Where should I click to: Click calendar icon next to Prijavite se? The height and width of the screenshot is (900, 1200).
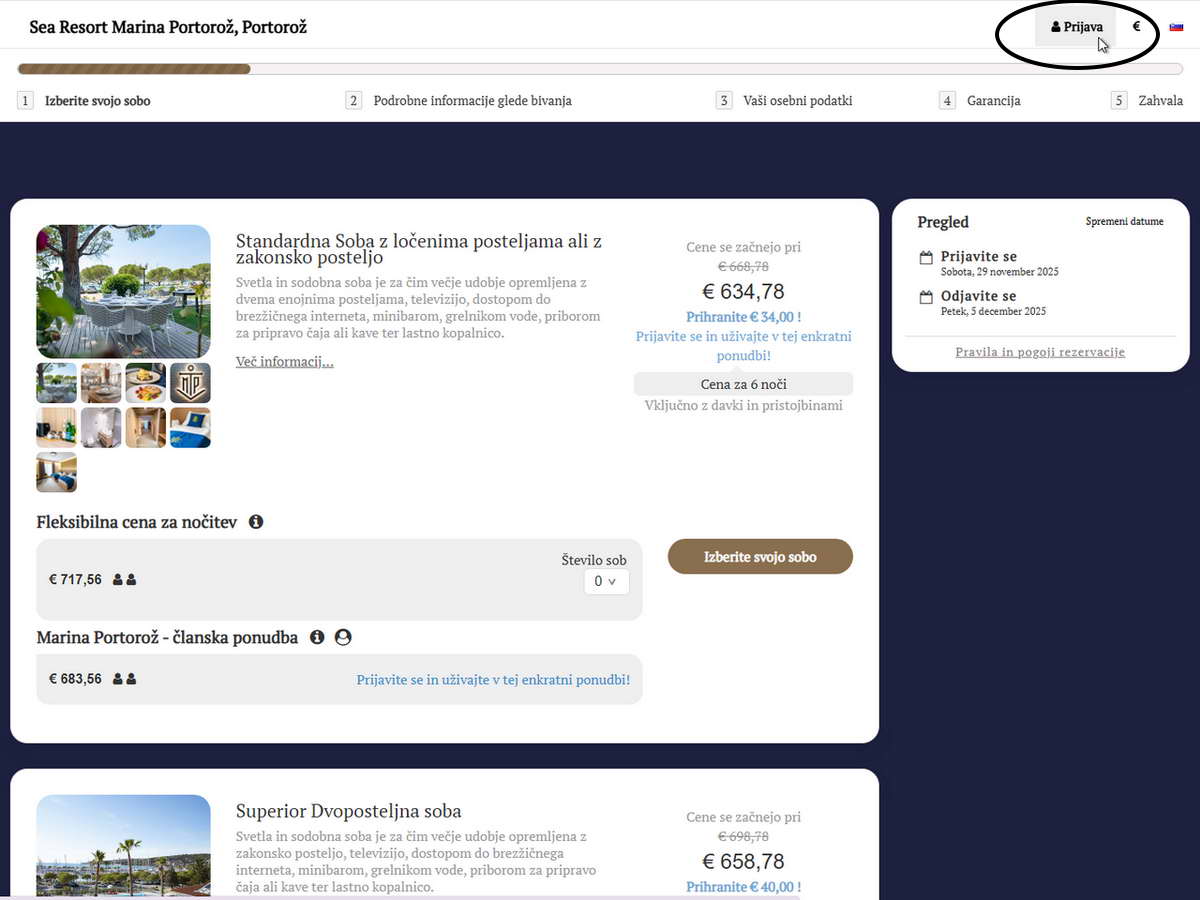tap(926, 258)
